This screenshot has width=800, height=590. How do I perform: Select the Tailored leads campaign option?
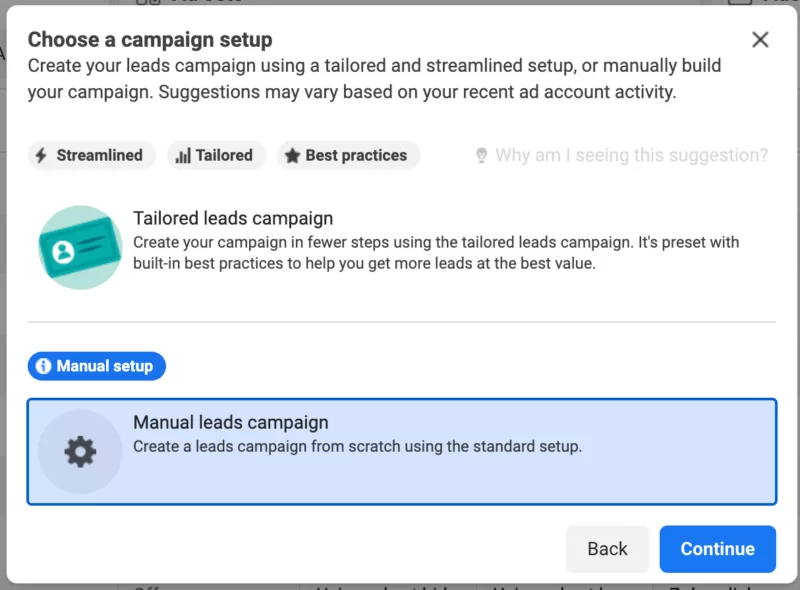pos(400,243)
